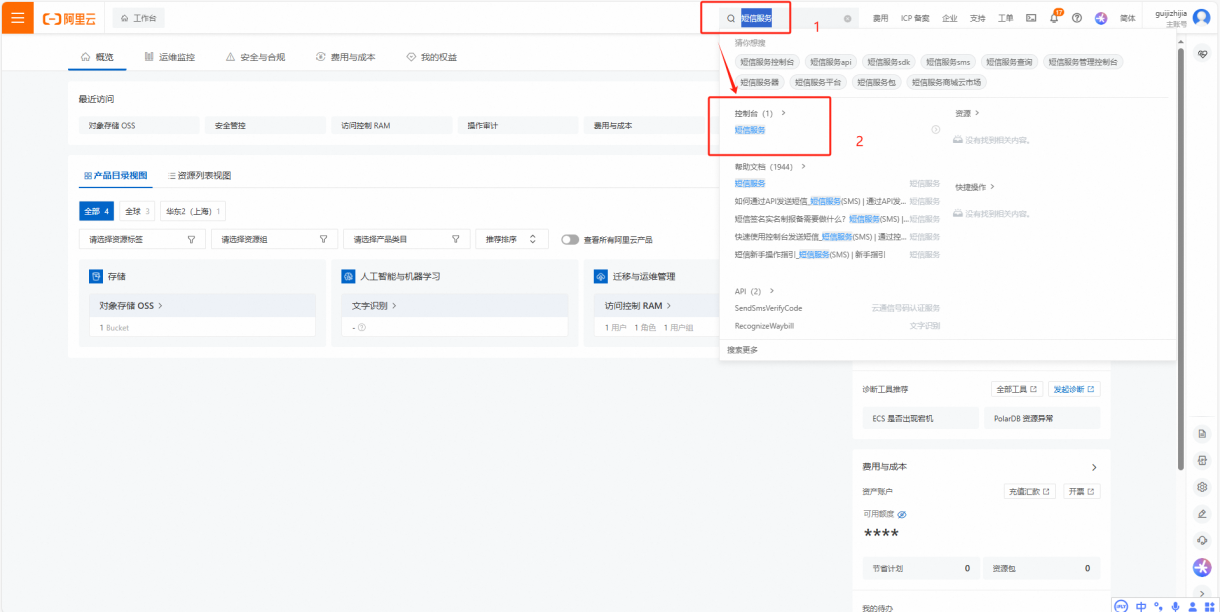This screenshot has width=1220, height=612.
Task: Click 开票 button
Action: 1081,491
